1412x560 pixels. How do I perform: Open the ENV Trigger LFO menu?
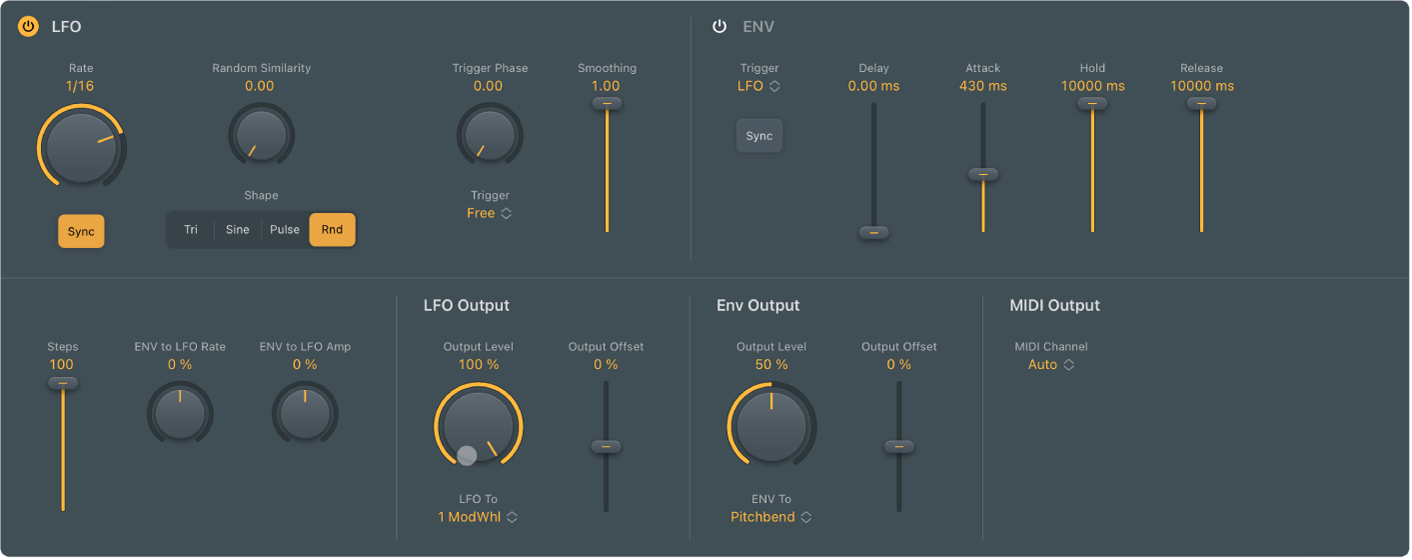pyautogui.click(x=759, y=86)
